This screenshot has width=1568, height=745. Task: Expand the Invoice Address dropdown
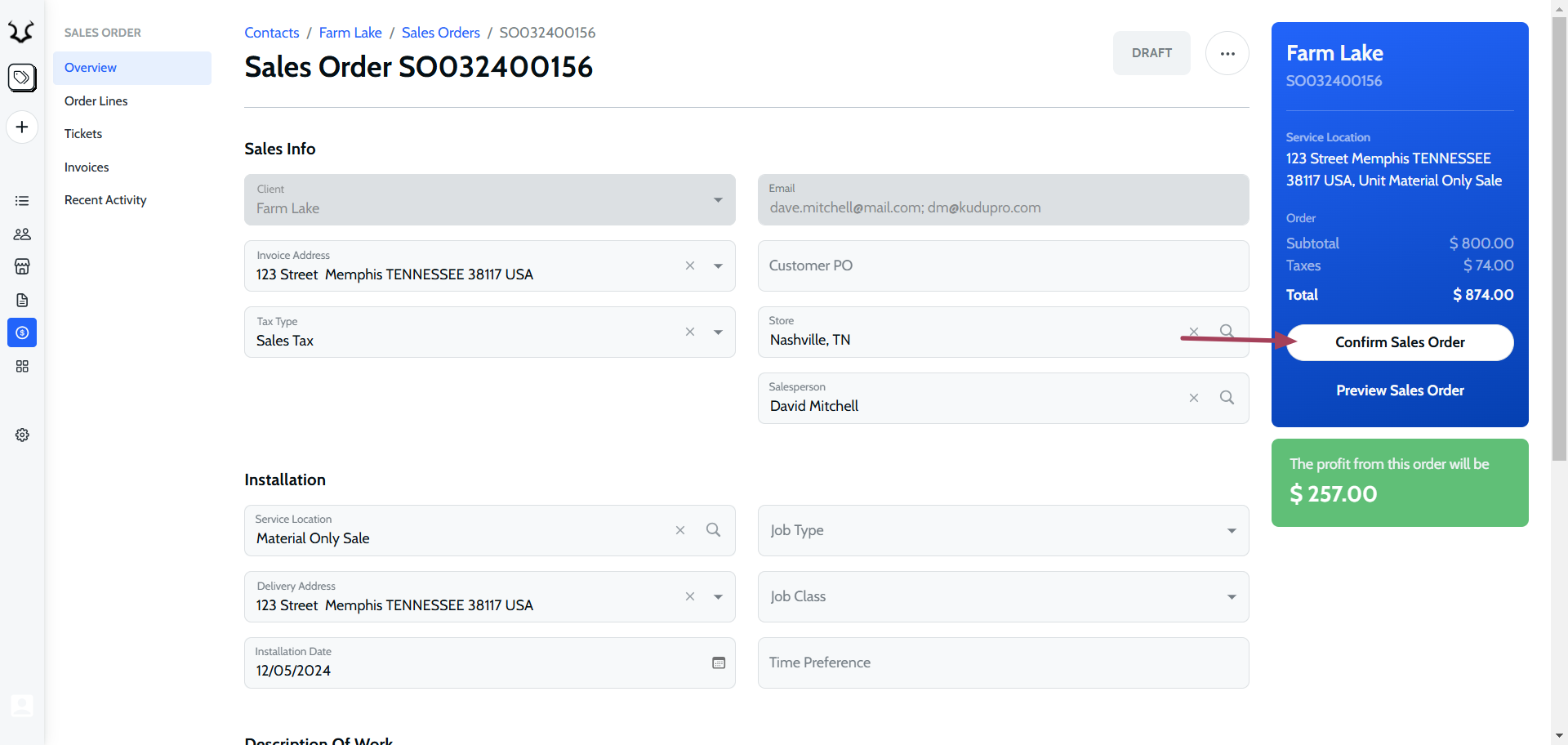click(718, 265)
